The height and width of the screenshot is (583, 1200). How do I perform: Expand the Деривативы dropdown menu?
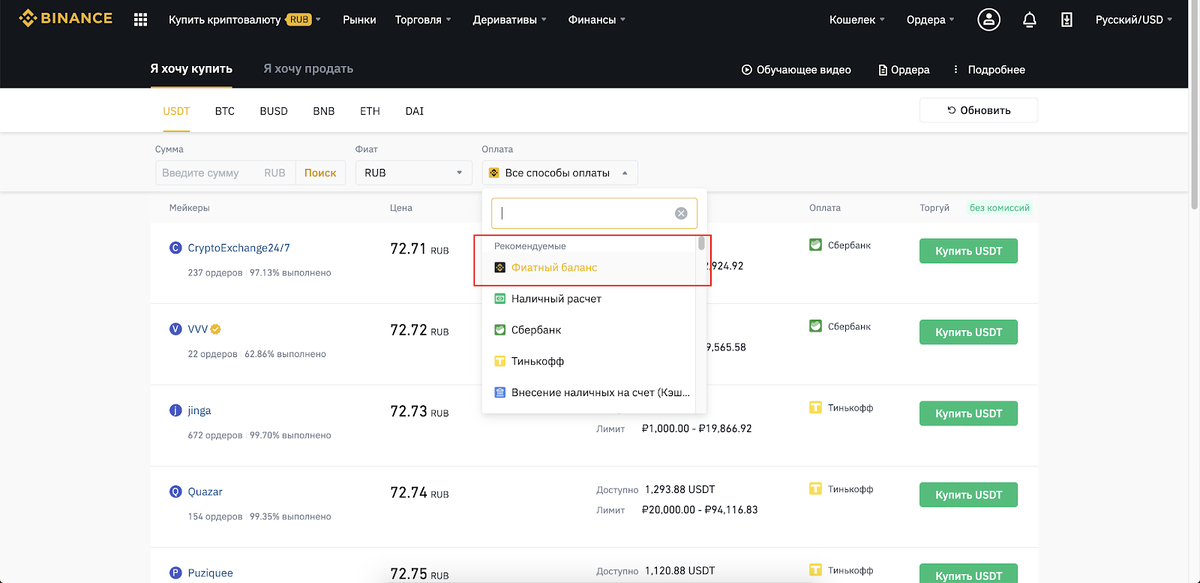509,19
